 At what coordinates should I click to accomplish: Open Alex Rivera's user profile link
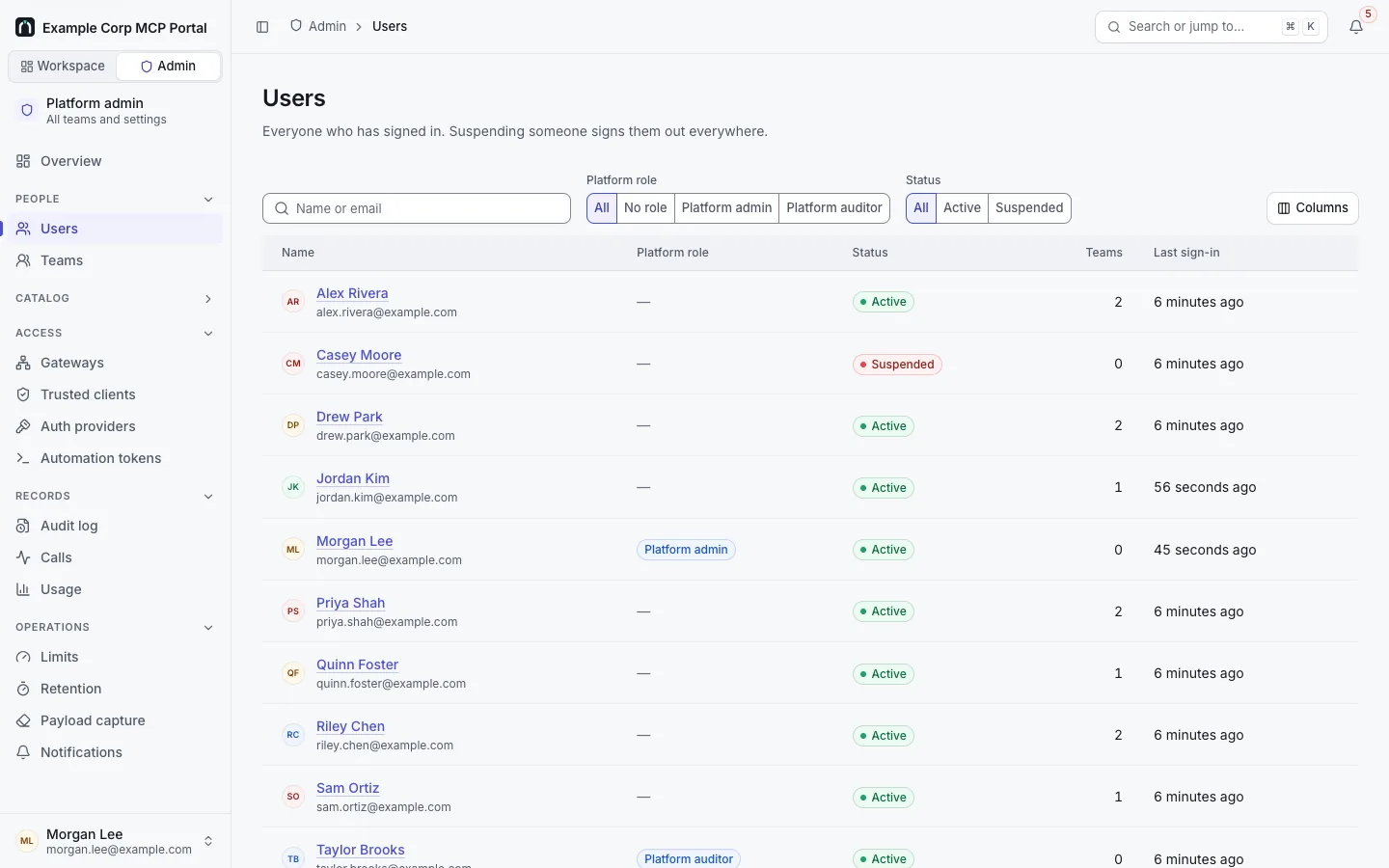[x=352, y=293]
